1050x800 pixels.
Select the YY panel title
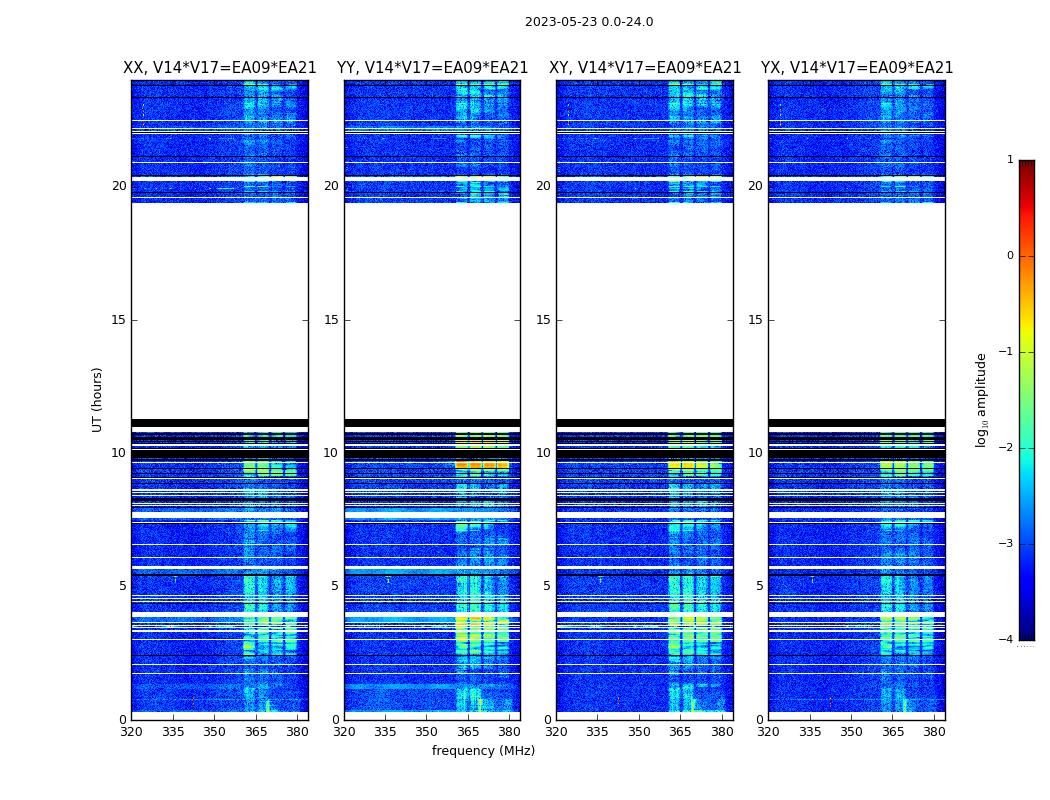pos(432,68)
